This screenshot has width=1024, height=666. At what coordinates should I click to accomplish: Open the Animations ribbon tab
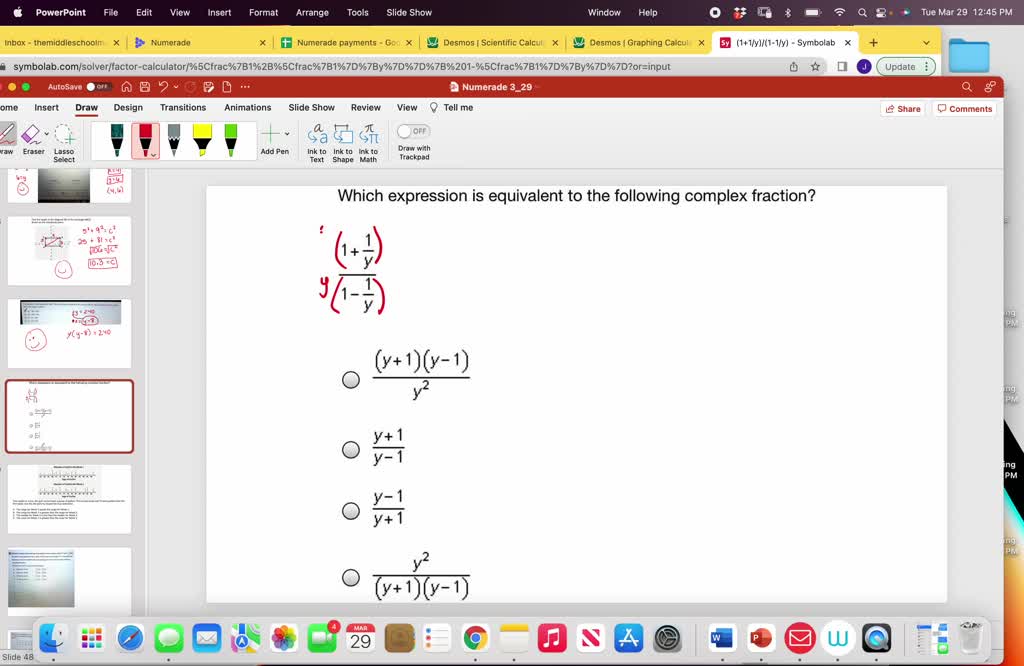pos(248,108)
